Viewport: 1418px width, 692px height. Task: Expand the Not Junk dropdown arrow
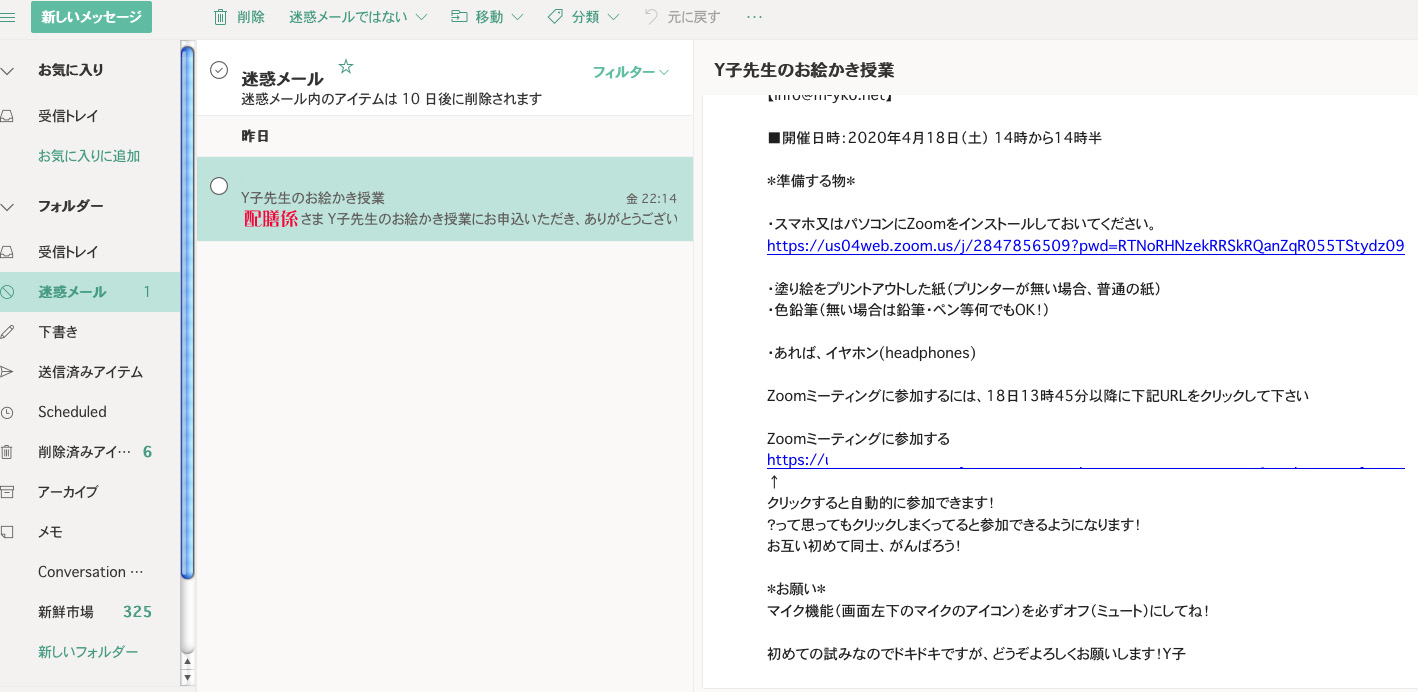(x=421, y=17)
